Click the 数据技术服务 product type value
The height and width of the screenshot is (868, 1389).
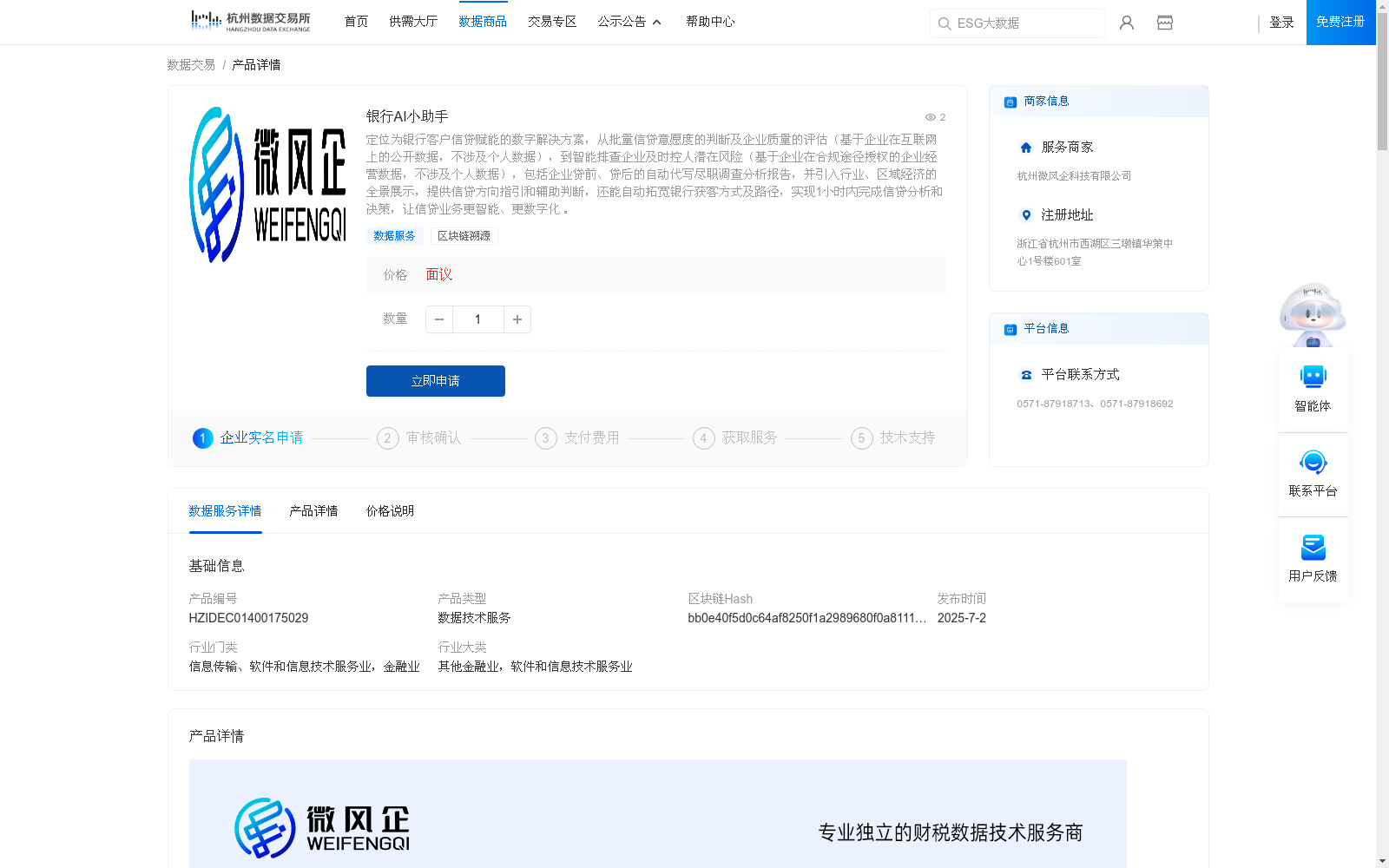pyautogui.click(x=475, y=618)
